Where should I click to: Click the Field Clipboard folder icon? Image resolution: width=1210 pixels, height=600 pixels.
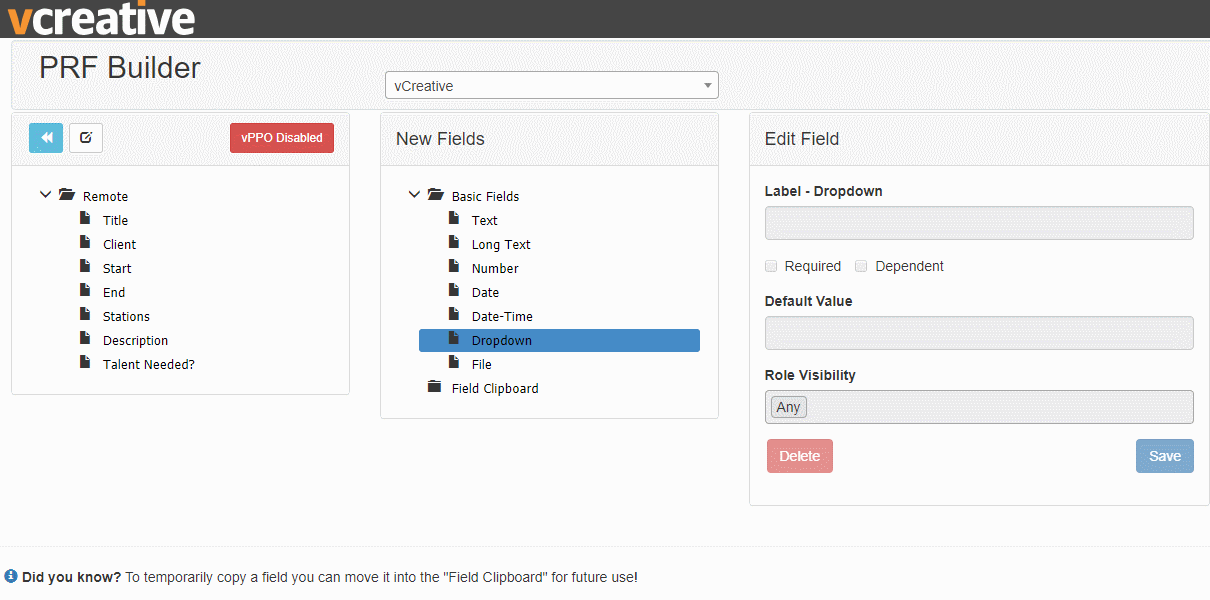pos(434,387)
